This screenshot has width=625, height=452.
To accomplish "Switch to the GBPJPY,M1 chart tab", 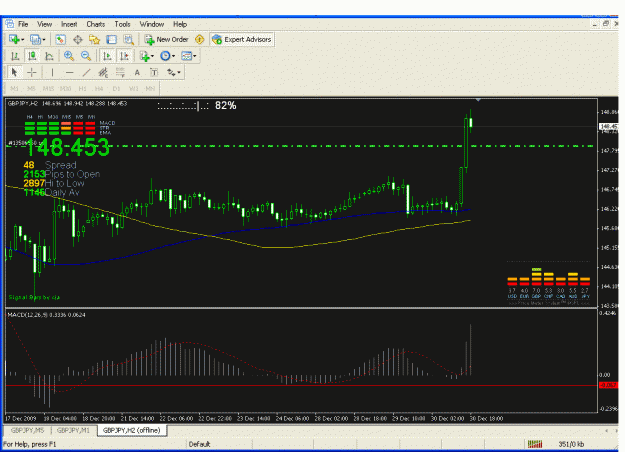I will pos(73,430).
